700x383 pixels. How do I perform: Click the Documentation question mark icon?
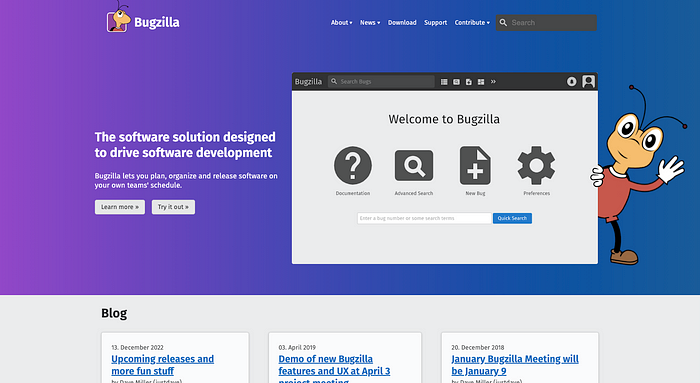[353, 165]
